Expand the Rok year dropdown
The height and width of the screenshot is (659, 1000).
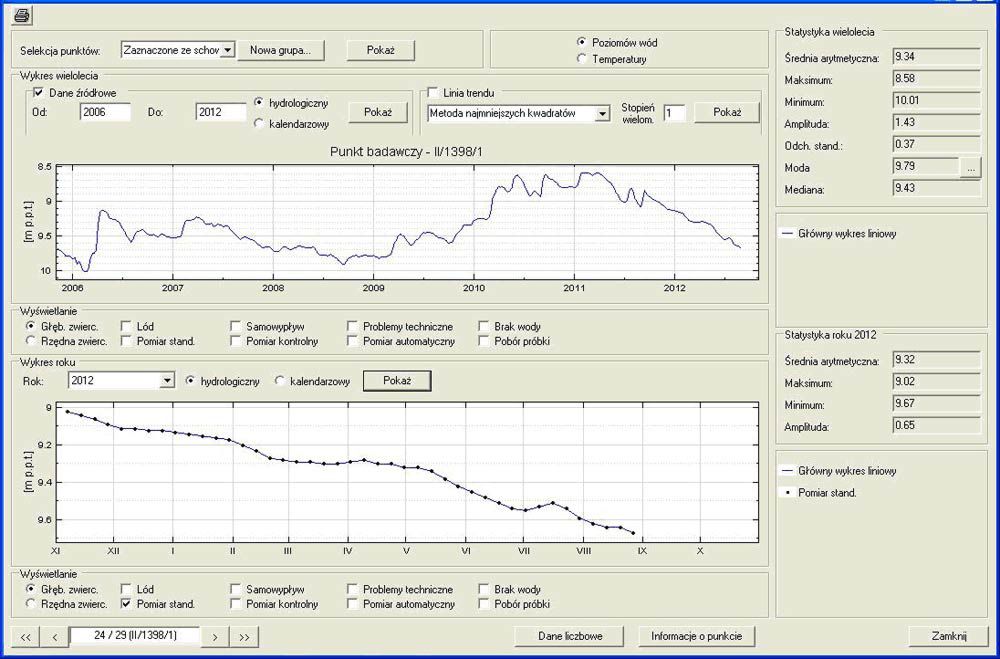click(x=167, y=381)
